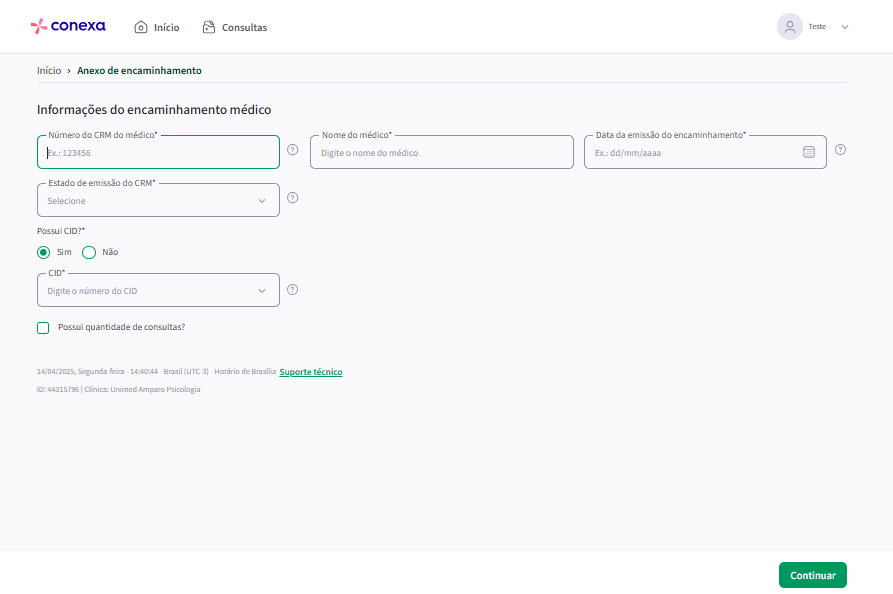Click help icon beside Estado de emissão
The height and width of the screenshot is (594, 893).
(x=293, y=198)
